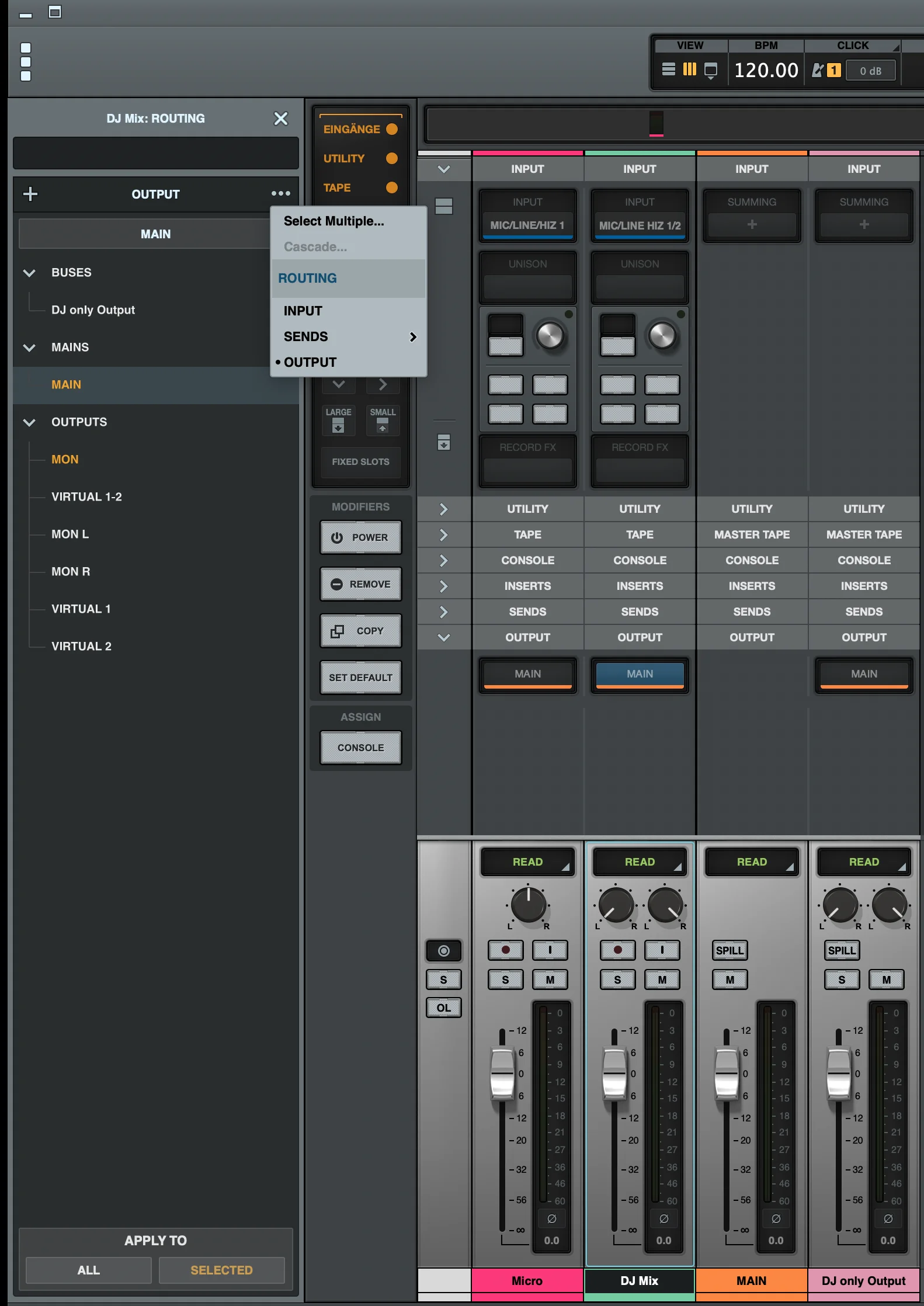
Task: Click the SET DEFAULT button
Action: 361,678
